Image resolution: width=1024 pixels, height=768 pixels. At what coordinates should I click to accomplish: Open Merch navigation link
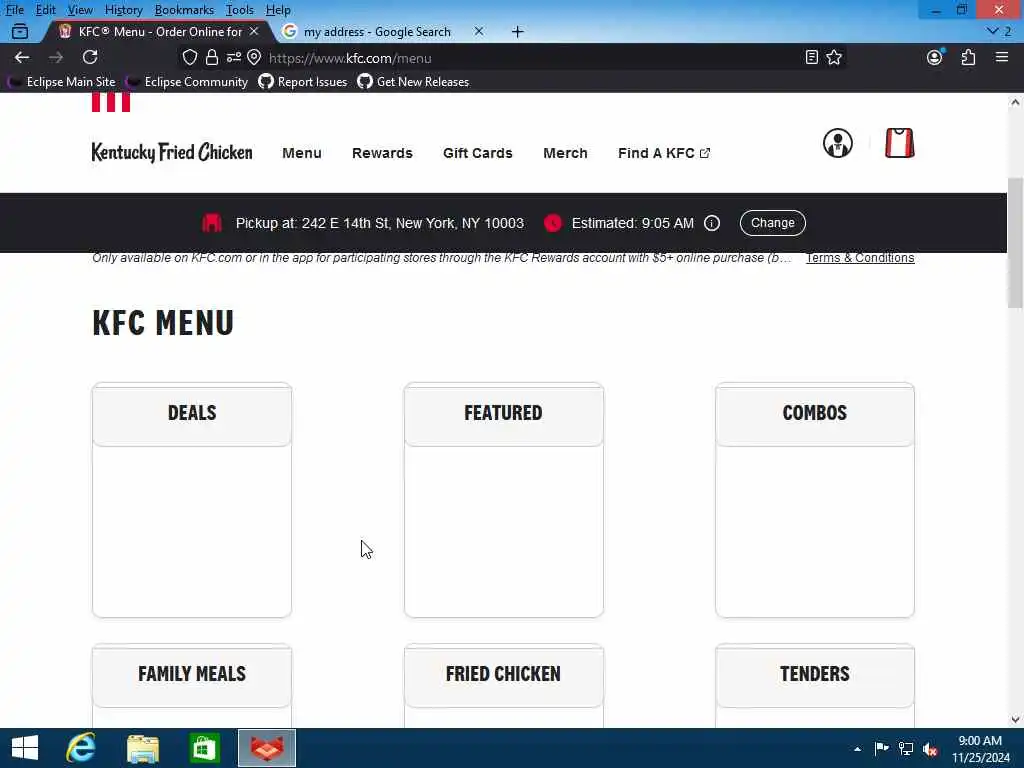565,153
